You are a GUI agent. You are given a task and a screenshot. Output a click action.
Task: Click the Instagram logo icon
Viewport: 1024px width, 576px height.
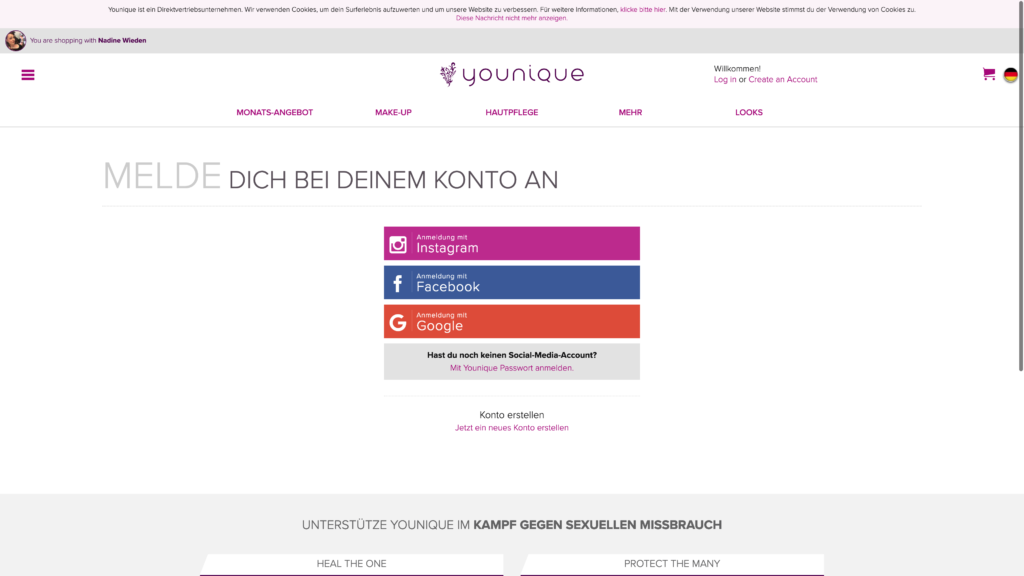(398, 244)
